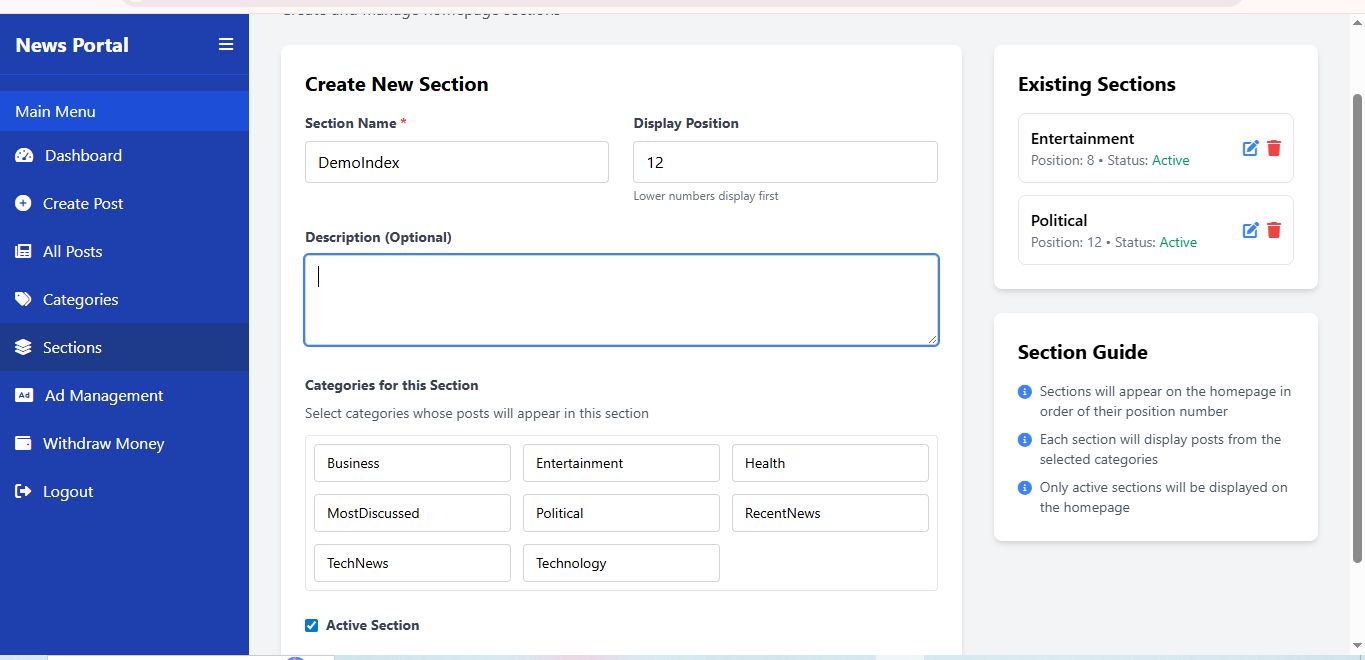Open the Withdraw Money page
1365x660 pixels.
103,444
